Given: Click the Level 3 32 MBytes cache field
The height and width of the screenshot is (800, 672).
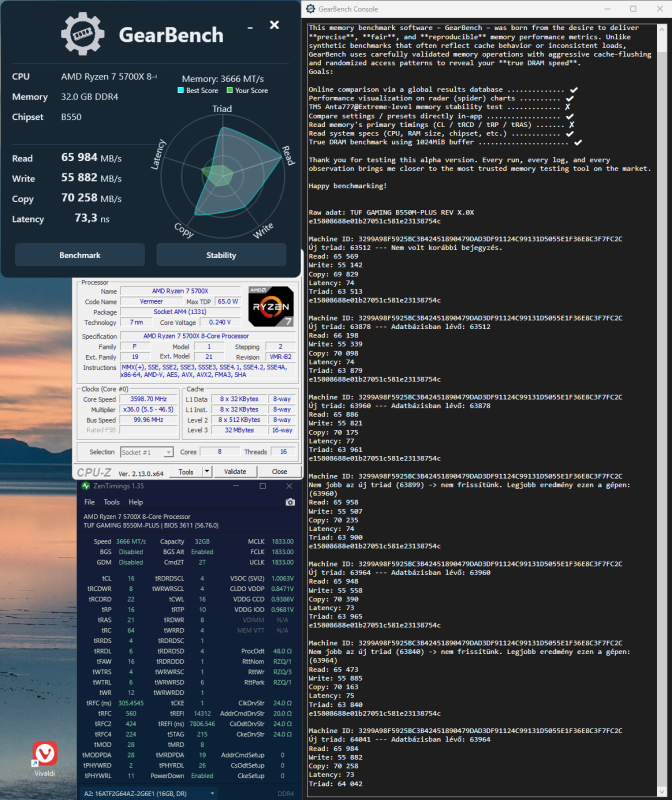Looking at the screenshot, I should tap(239, 430).
